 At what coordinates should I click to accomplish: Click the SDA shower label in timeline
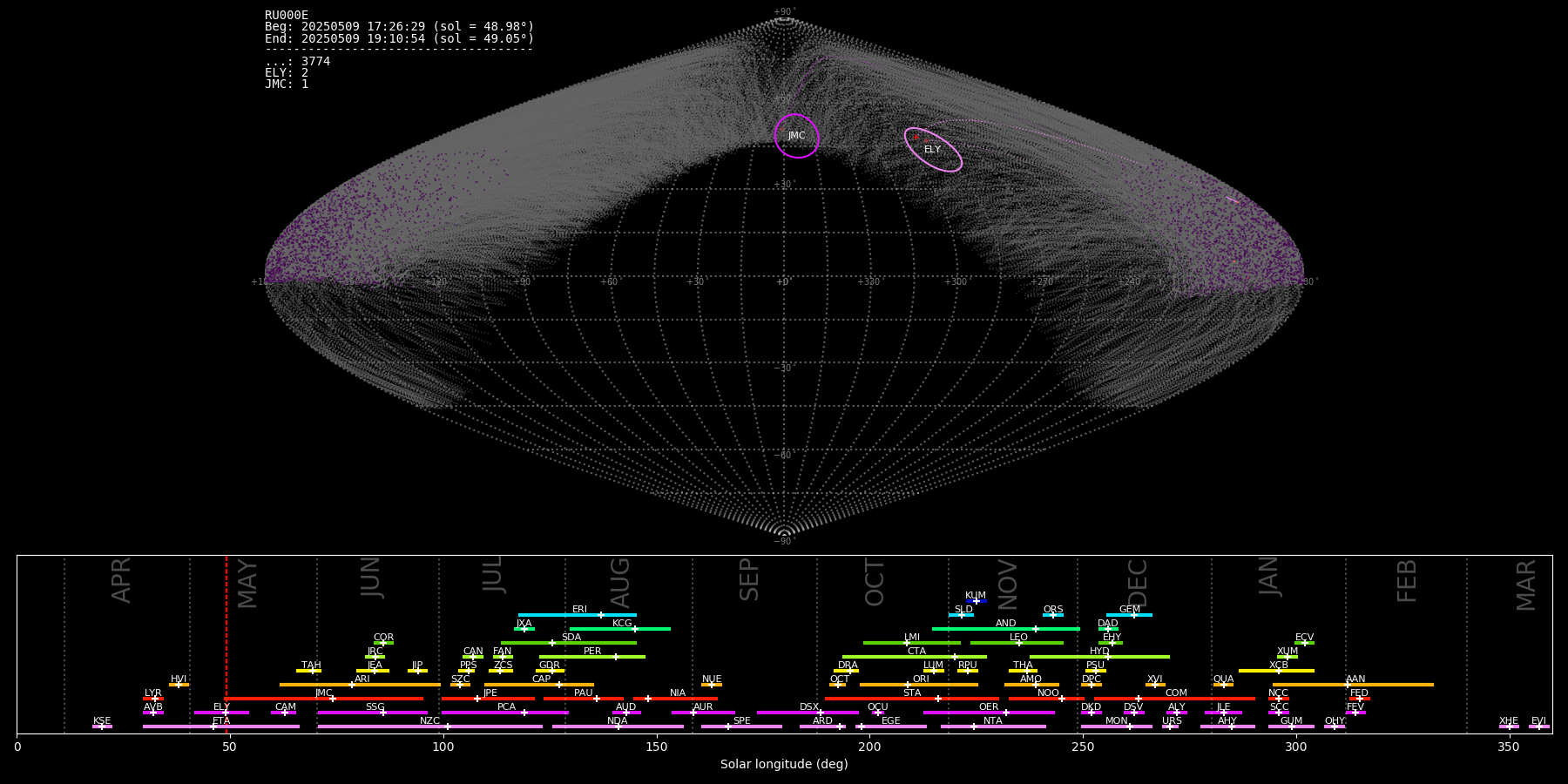(571, 637)
